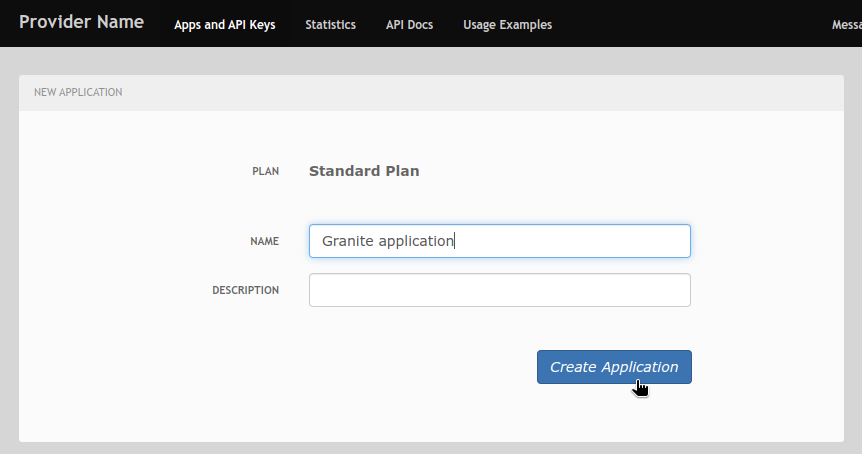View Usage Examples in navigation

pos(507,25)
